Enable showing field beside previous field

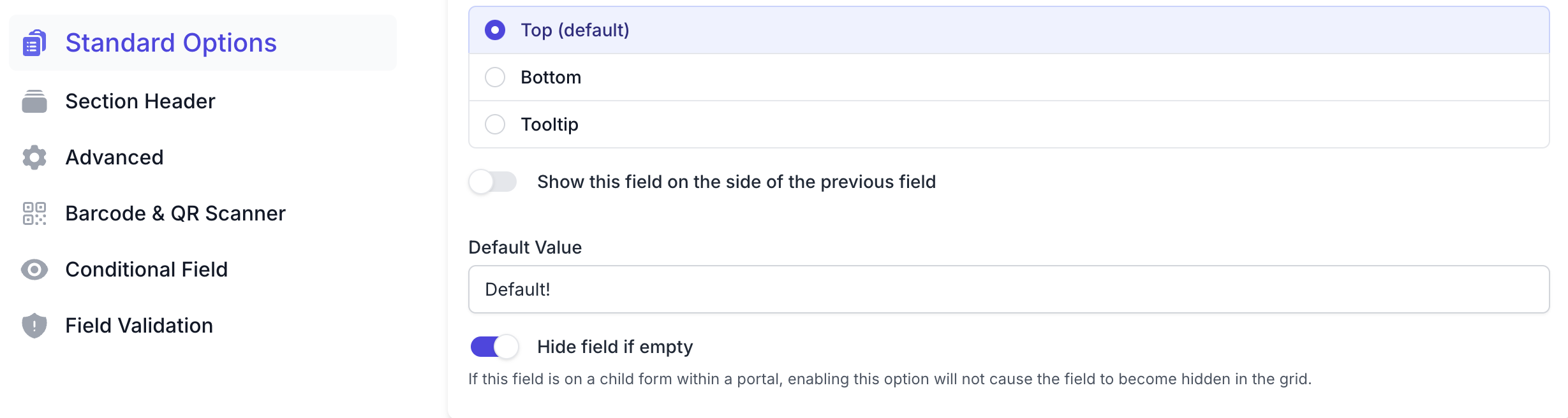pyautogui.click(x=492, y=182)
